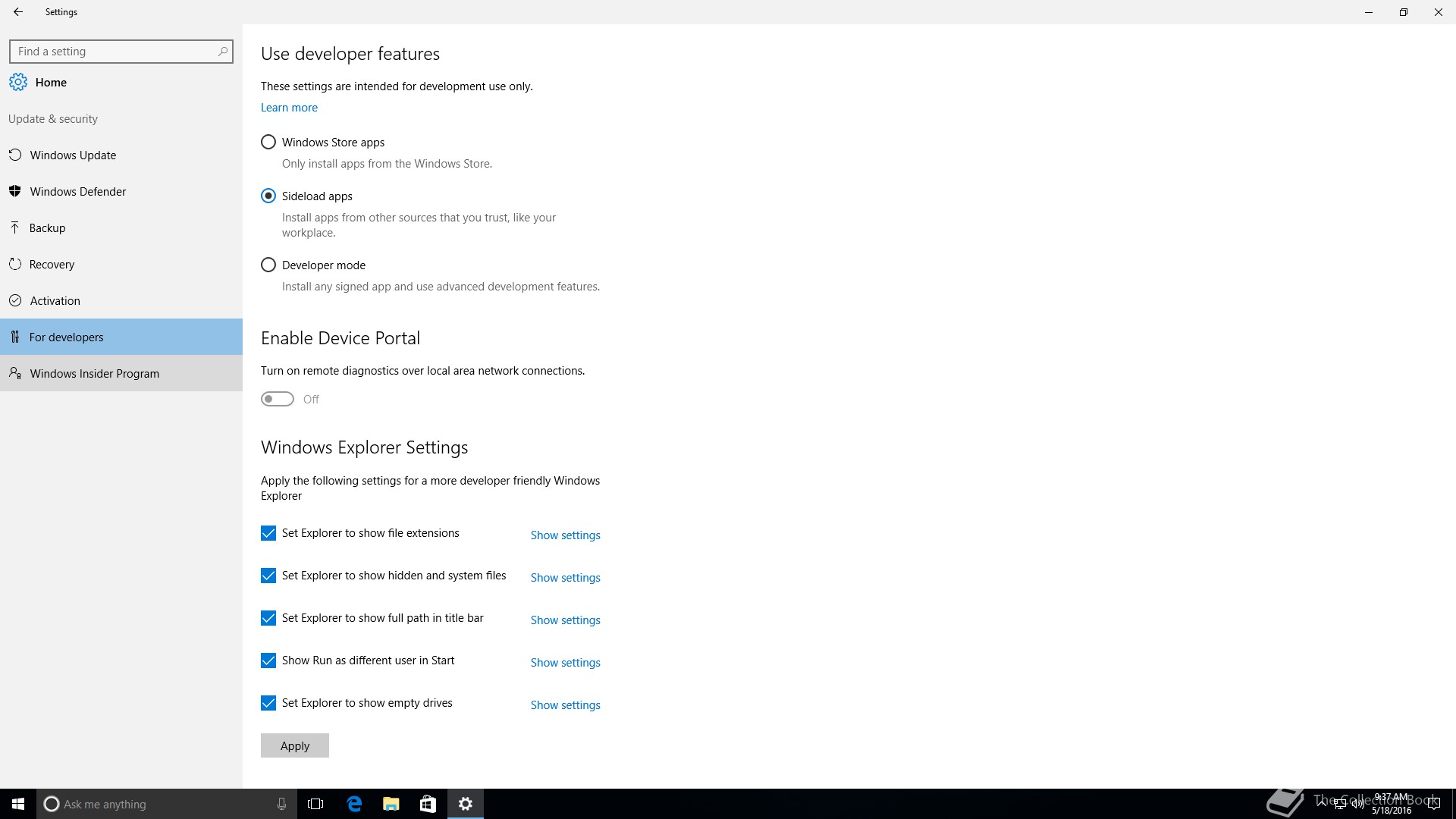Select the Developer mode radio button
Image resolution: width=1456 pixels, height=819 pixels.
[268, 265]
